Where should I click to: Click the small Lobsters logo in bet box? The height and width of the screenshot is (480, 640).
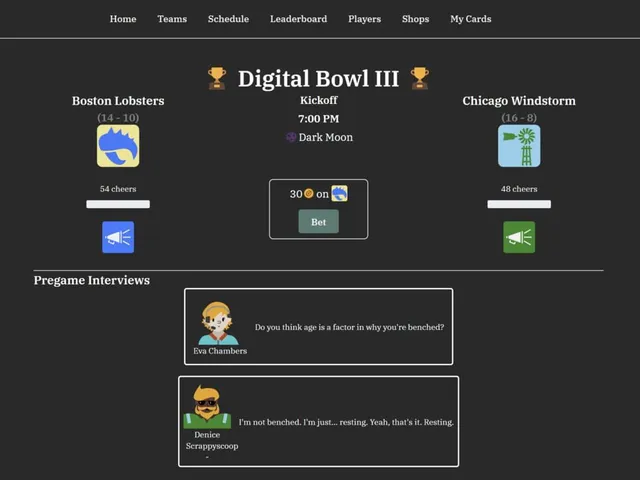[339, 193]
